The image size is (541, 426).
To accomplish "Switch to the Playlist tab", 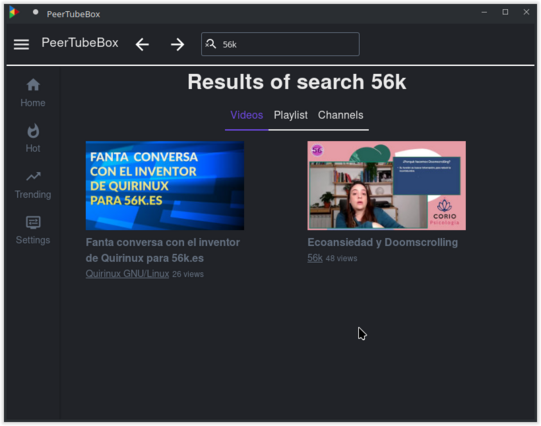I will point(291,115).
